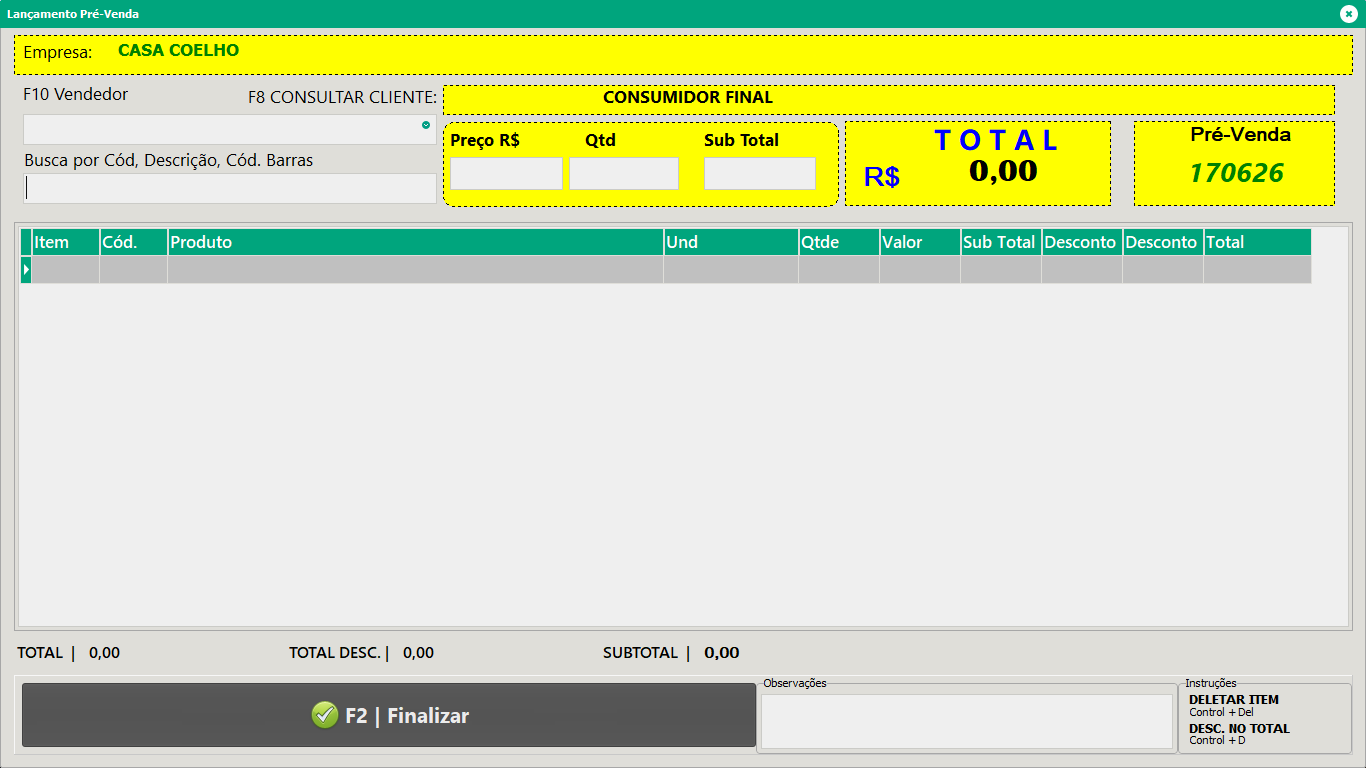Close the Lançamento Pré-Venda window
The width and height of the screenshot is (1366, 768).
coord(1348,14)
